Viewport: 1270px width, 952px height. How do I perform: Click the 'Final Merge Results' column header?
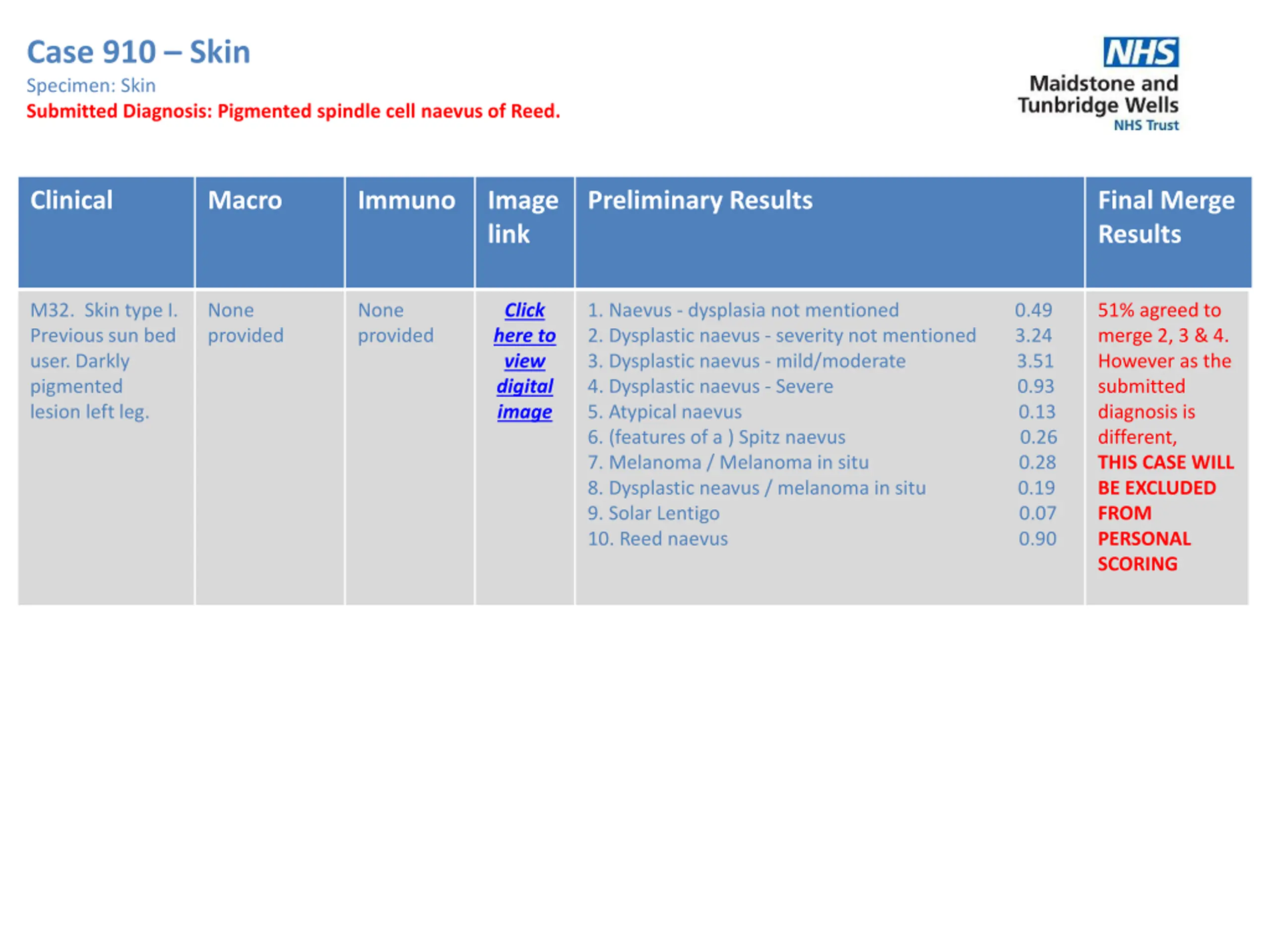(x=1168, y=232)
